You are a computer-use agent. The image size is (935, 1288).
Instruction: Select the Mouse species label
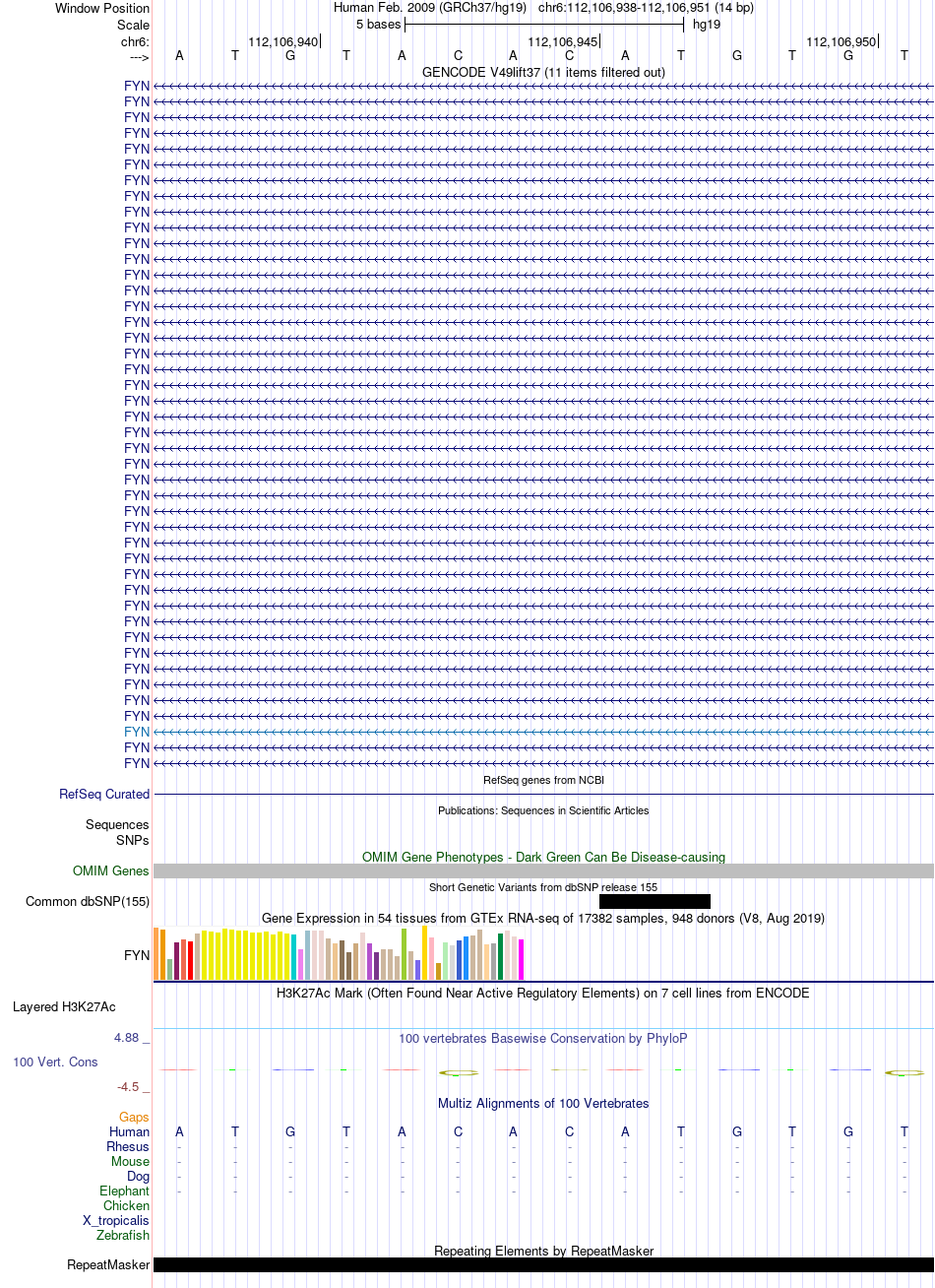[131, 1161]
